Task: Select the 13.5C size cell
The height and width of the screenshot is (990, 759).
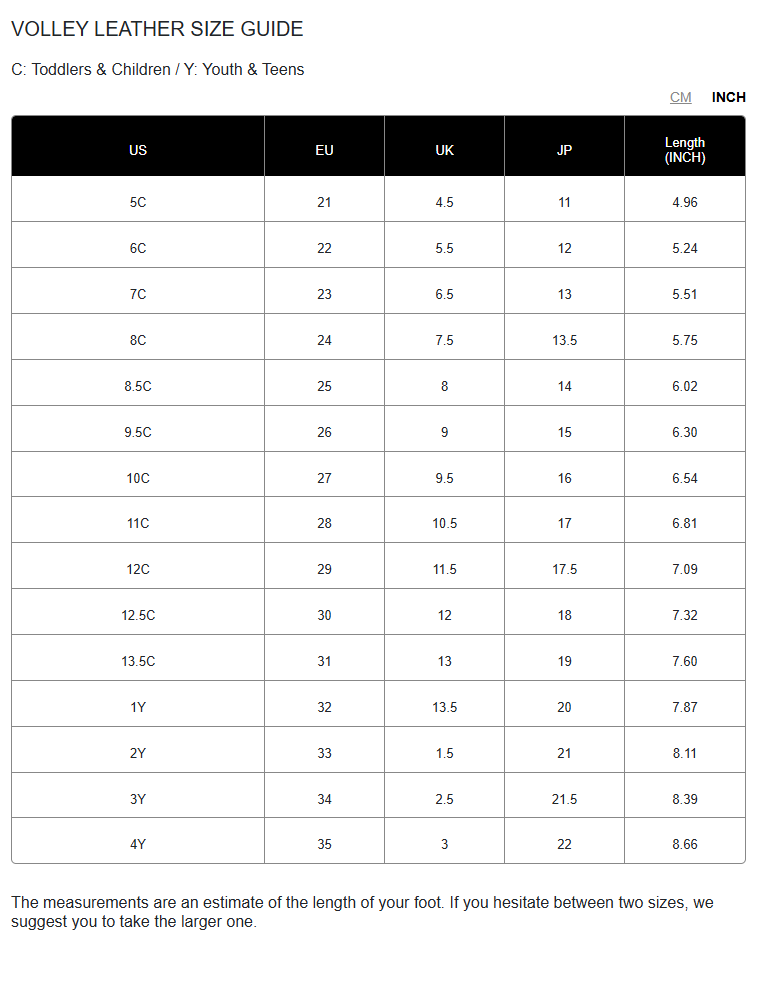Action: point(138,661)
